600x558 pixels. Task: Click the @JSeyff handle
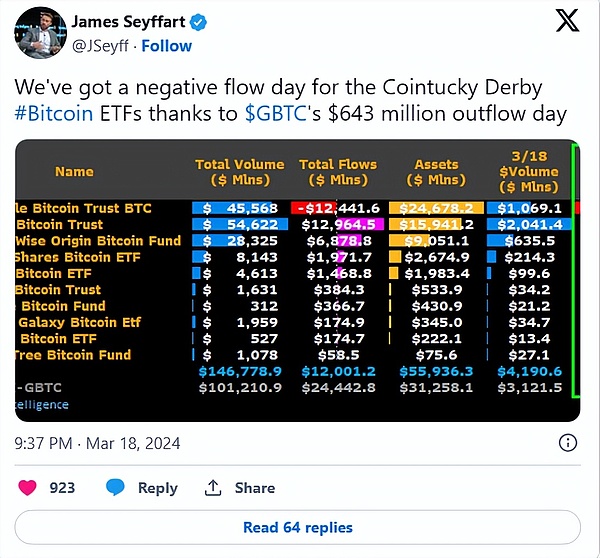pos(100,46)
